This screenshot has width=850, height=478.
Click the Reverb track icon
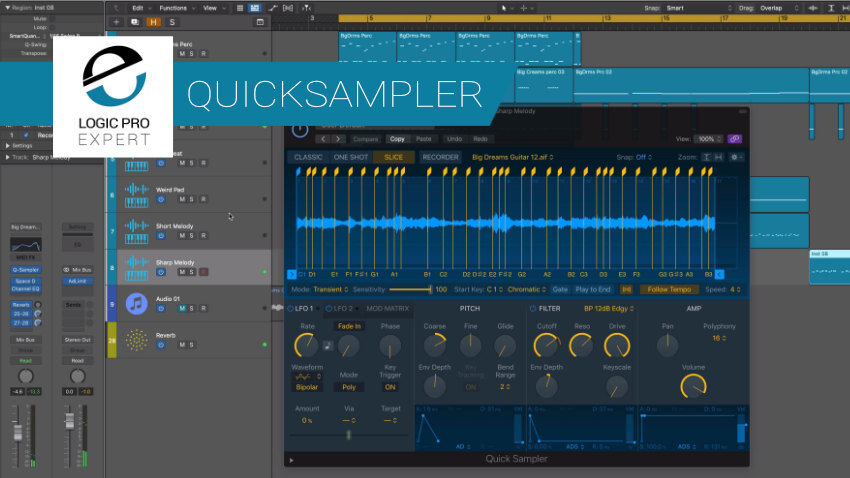137,340
